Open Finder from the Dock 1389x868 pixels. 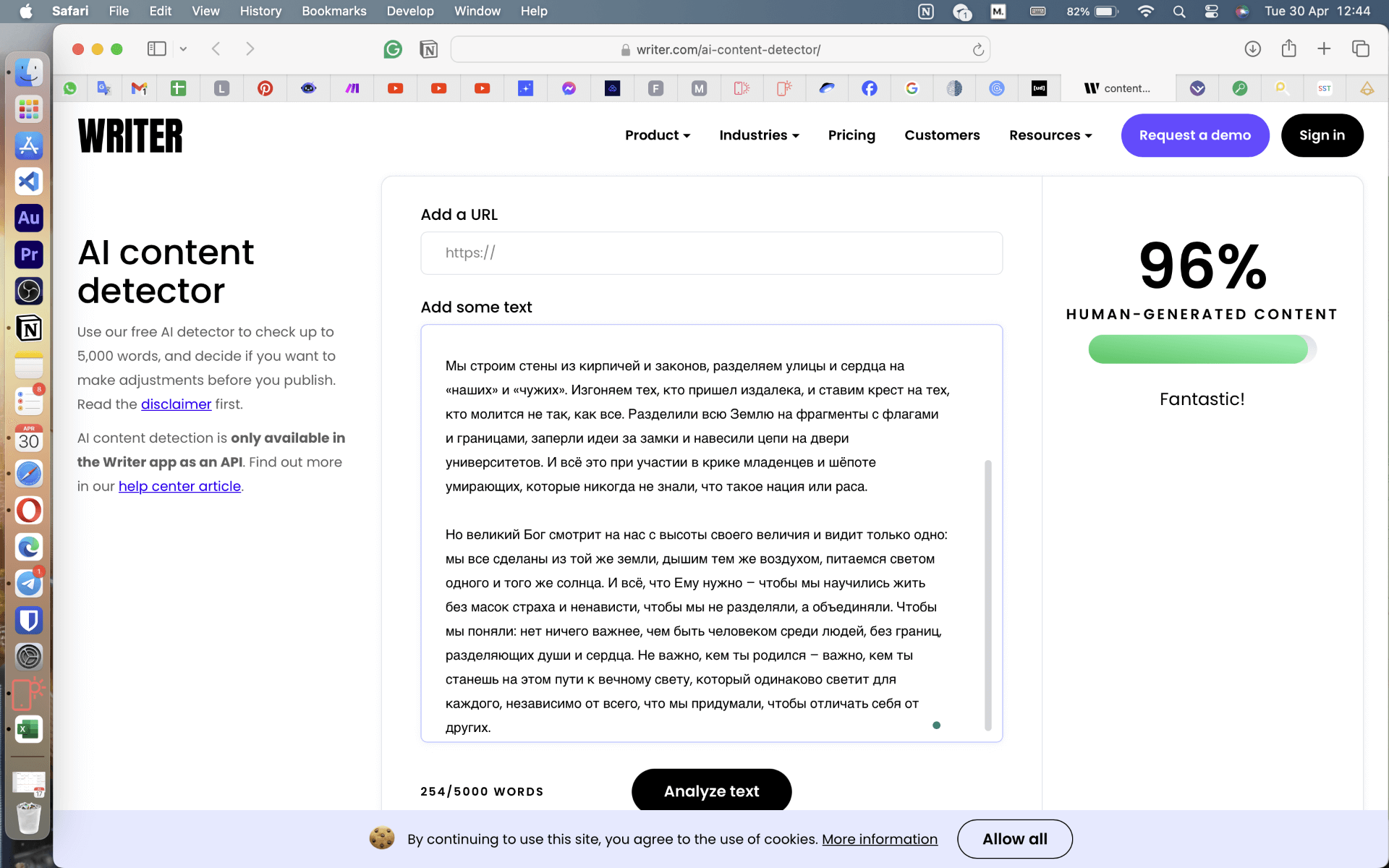29,72
